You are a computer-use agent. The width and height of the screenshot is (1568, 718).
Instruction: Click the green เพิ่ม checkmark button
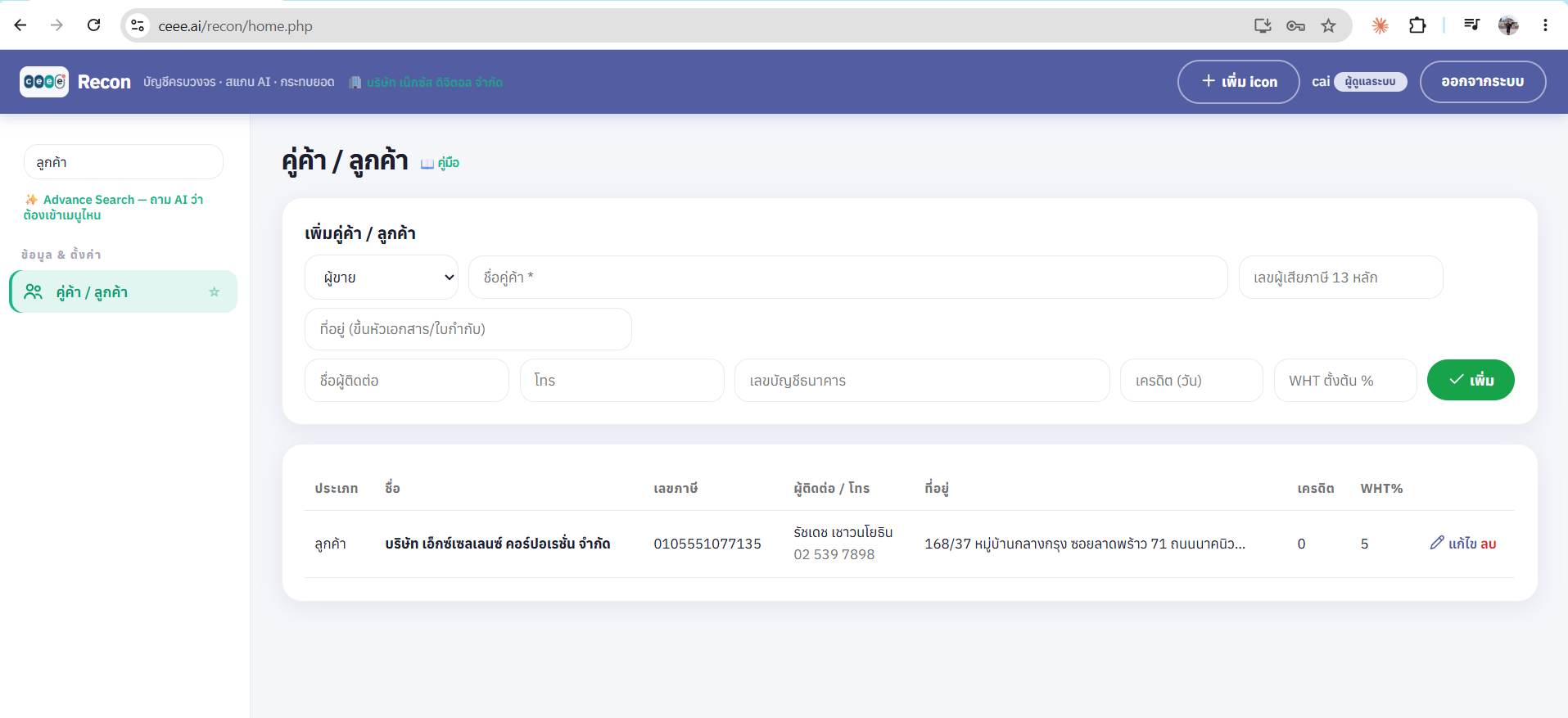1471,380
